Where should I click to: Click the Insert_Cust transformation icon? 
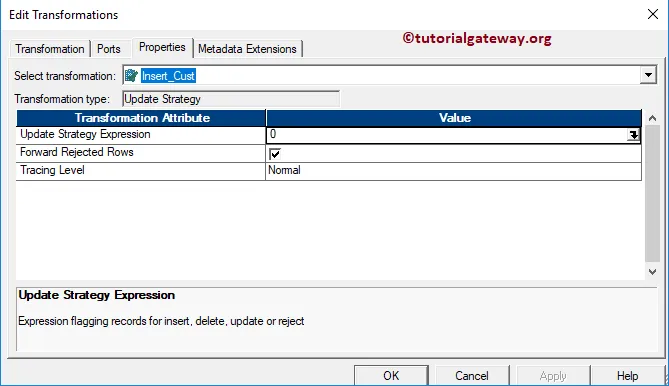(x=131, y=75)
